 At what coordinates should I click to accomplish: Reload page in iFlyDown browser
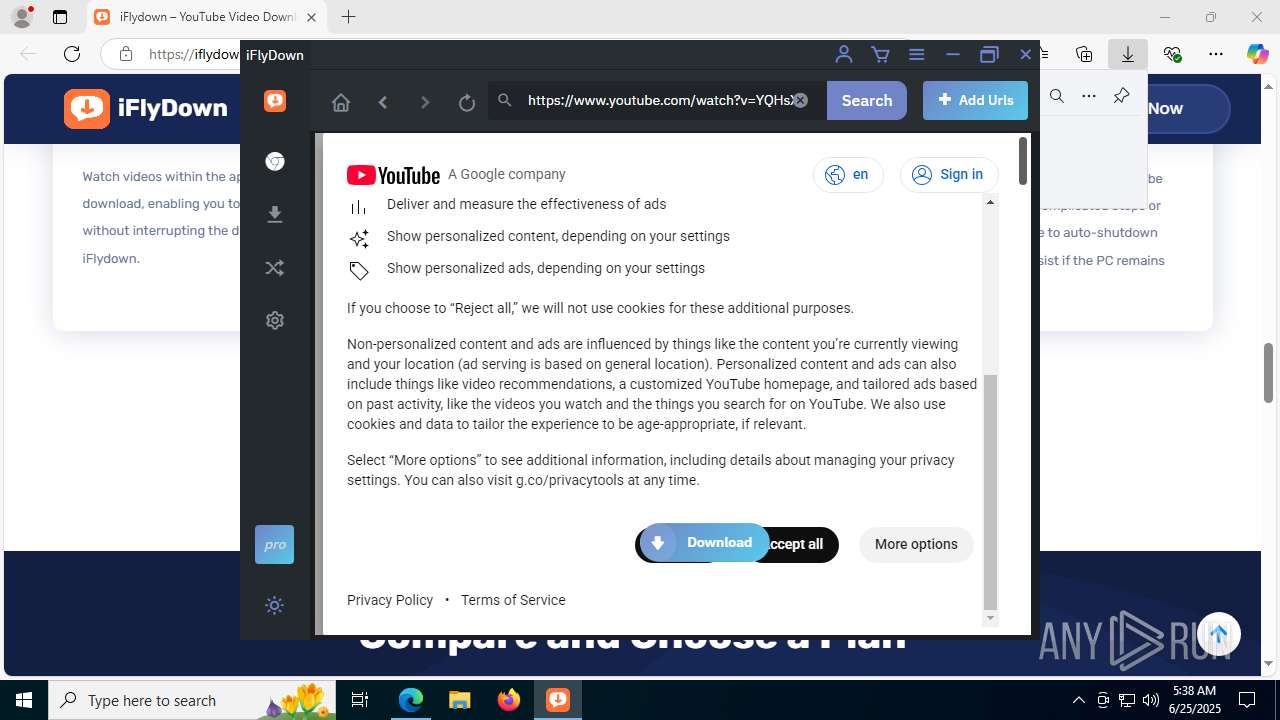tap(467, 102)
